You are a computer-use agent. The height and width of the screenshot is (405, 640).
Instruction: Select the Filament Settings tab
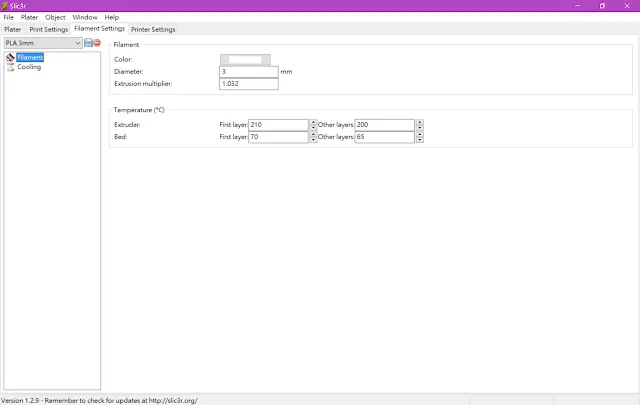pos(100,29)
